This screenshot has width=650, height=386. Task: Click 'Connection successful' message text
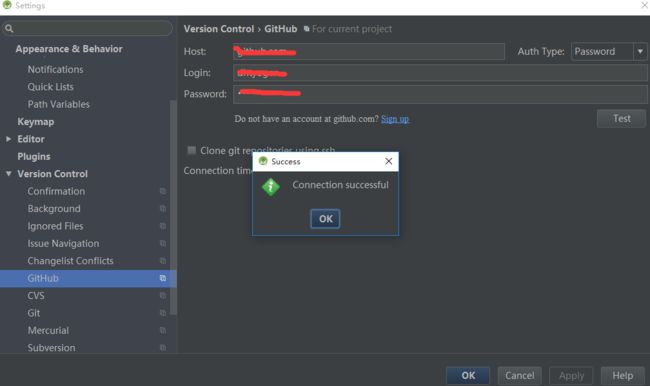click(x=340, y=185)
